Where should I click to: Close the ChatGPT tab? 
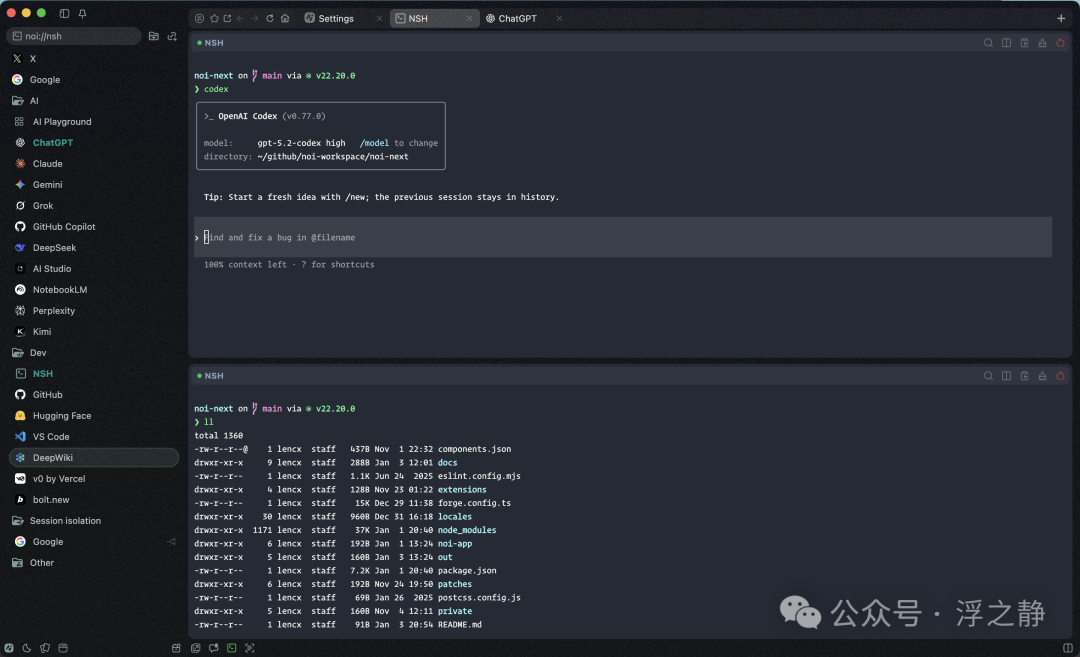(559, 19)
